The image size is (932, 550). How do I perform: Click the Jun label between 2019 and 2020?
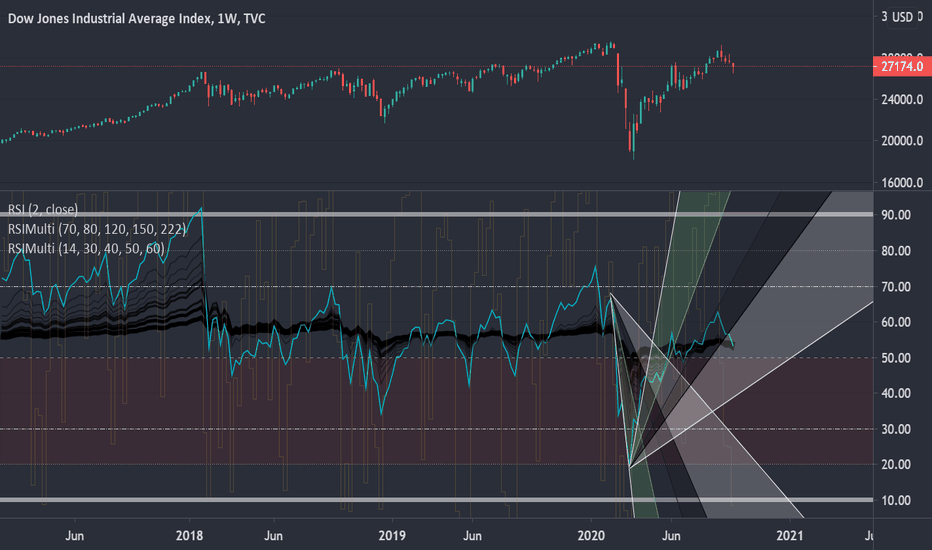472,536
